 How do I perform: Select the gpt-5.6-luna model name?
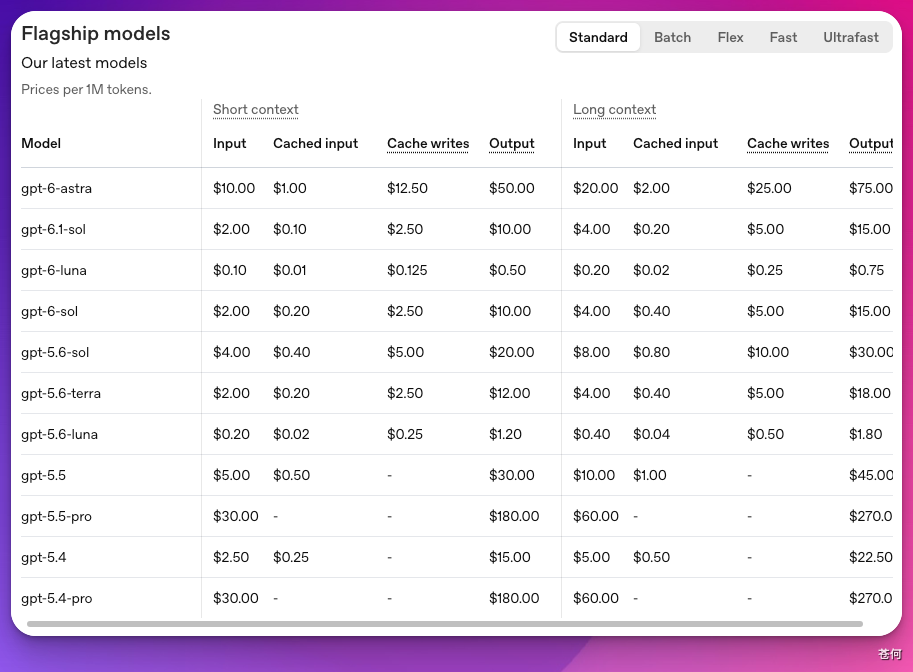pyautogui.click(x=59, y=434)
